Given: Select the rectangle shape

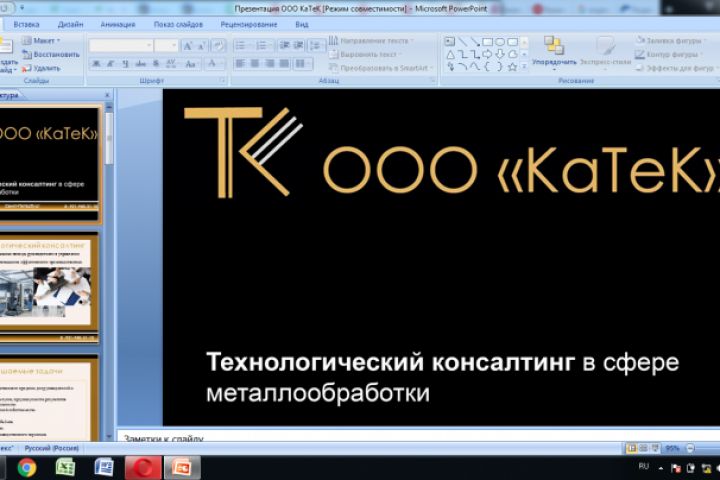Looking at the screenshot, I should coord(488,42).
